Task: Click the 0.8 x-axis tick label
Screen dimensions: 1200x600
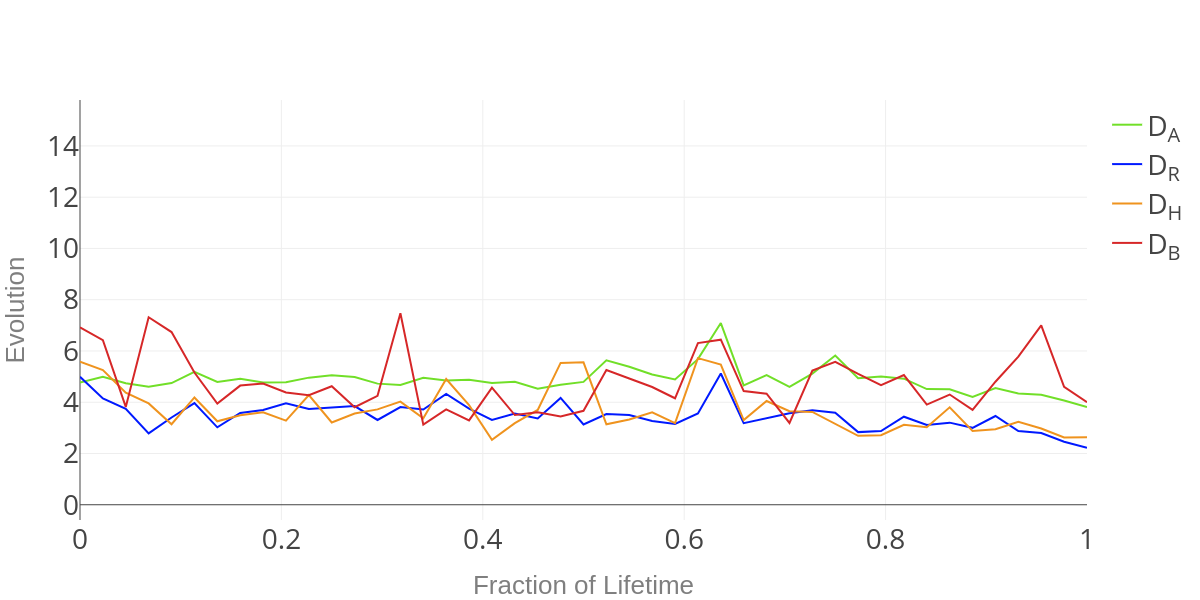Action: (885, 540)
